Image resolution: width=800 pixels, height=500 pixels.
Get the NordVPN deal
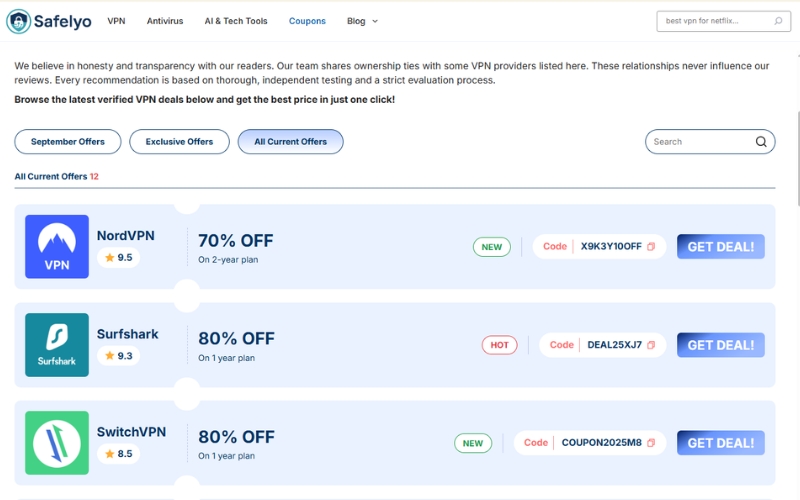point(720,247)
